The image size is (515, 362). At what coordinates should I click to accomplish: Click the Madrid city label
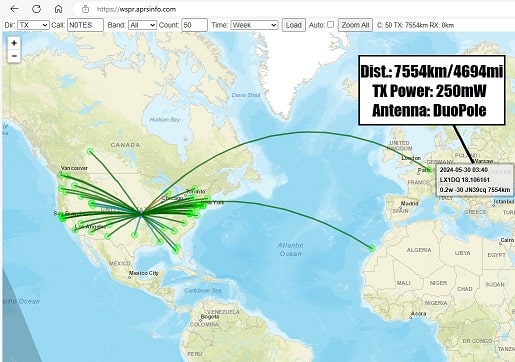(410, 203)
